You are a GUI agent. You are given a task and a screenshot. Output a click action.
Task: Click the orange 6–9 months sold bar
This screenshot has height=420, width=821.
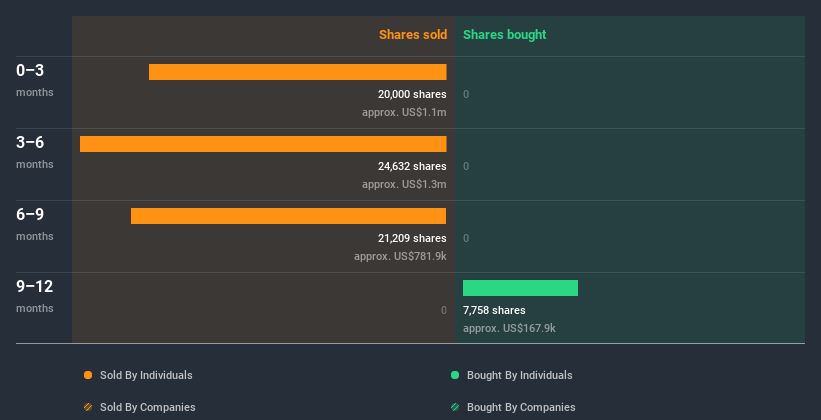(289, 216)
